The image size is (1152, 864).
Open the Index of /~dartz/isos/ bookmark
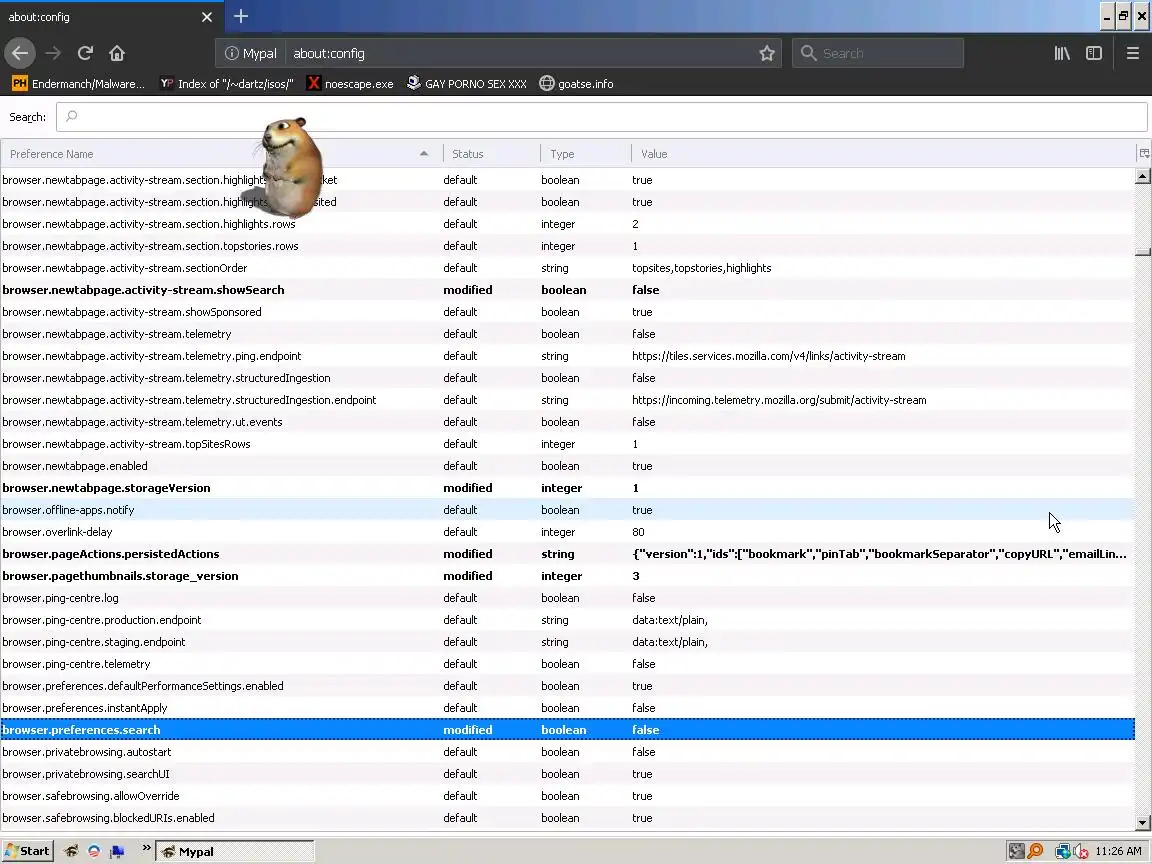[227, 84]
